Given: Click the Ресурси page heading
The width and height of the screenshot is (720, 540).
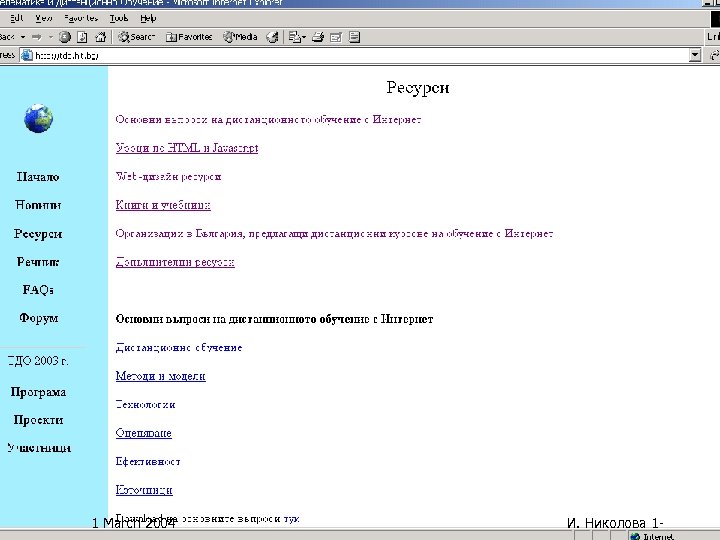Looking at the screenshot, I should coord(417,87).
